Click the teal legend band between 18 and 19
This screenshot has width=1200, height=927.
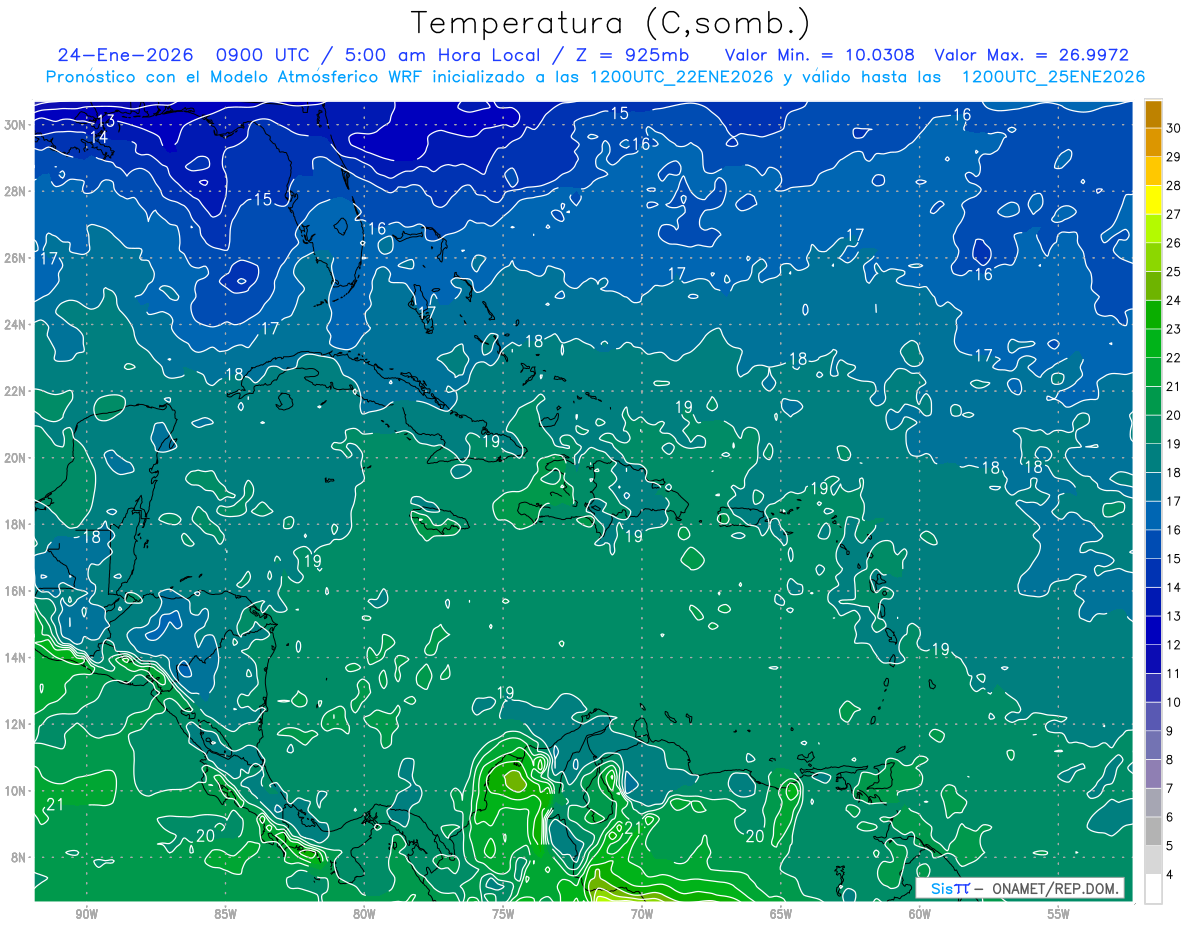1154,458
